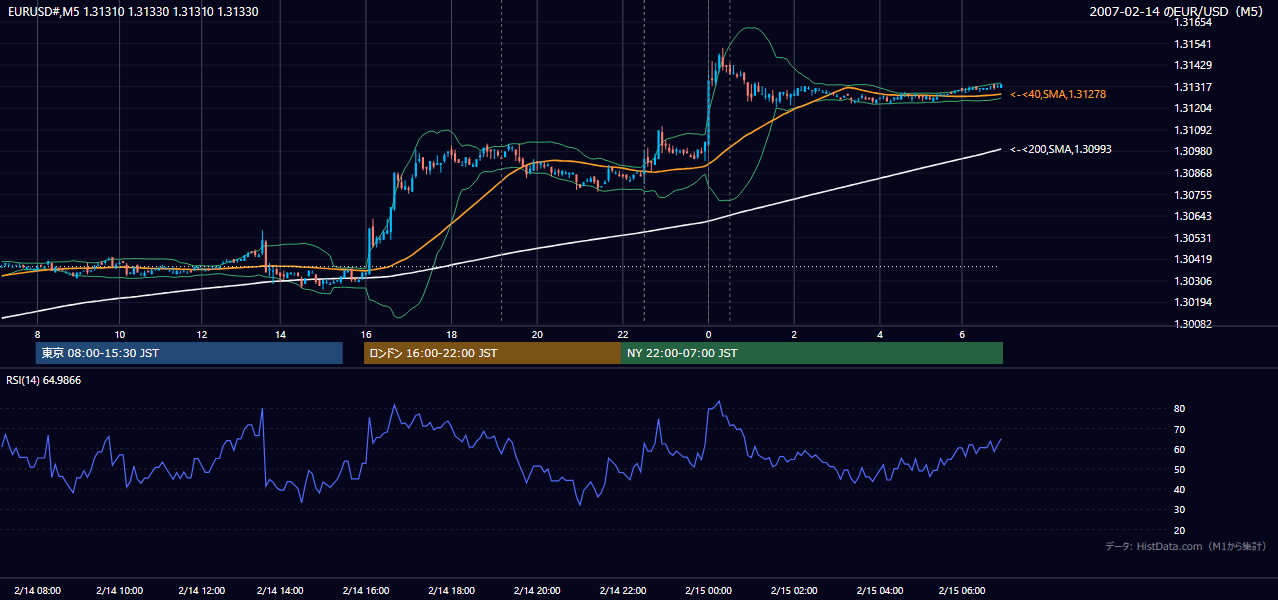Click the RSI axis value 30
The height and width of the screenshot is (600, 1278).
[x=1180, y=510]
